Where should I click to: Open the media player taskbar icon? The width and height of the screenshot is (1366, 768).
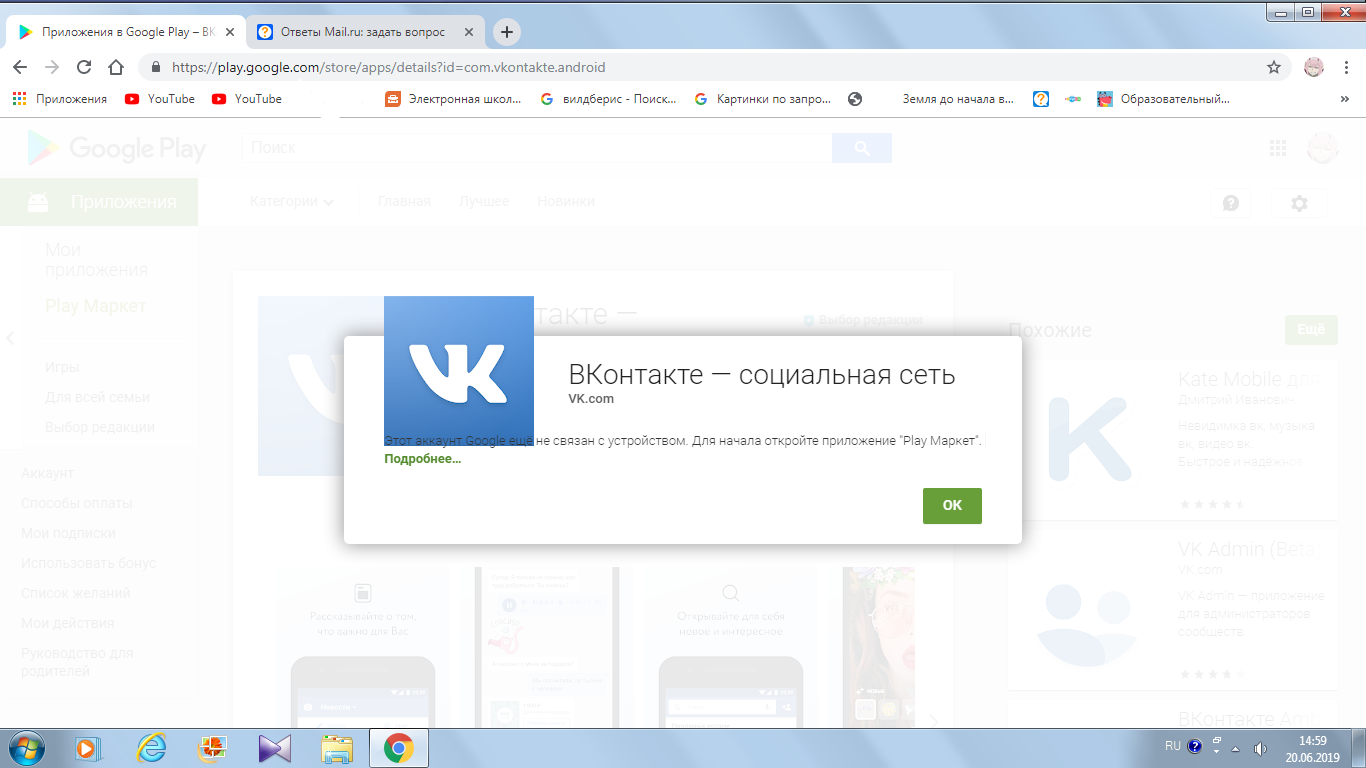tap(88, 748)
